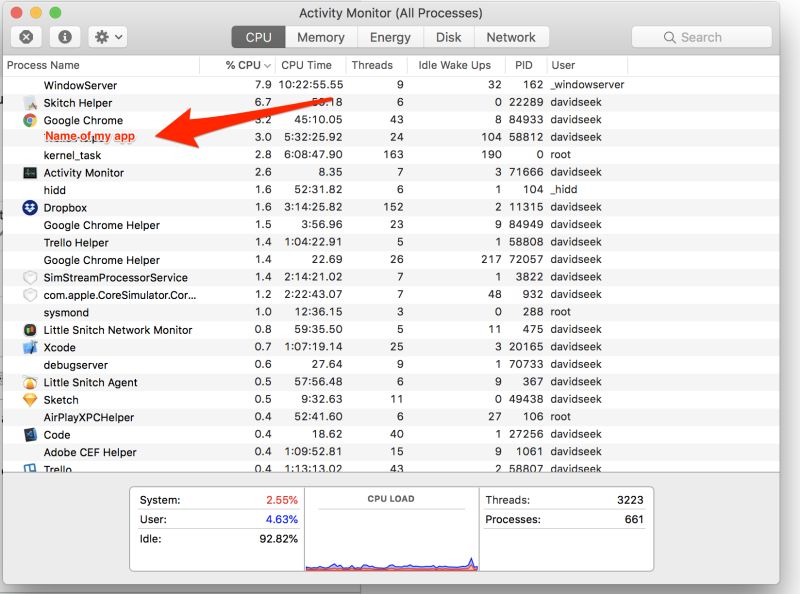
Task: Click the CPU LOAD graph
Action: pos(391,529)
